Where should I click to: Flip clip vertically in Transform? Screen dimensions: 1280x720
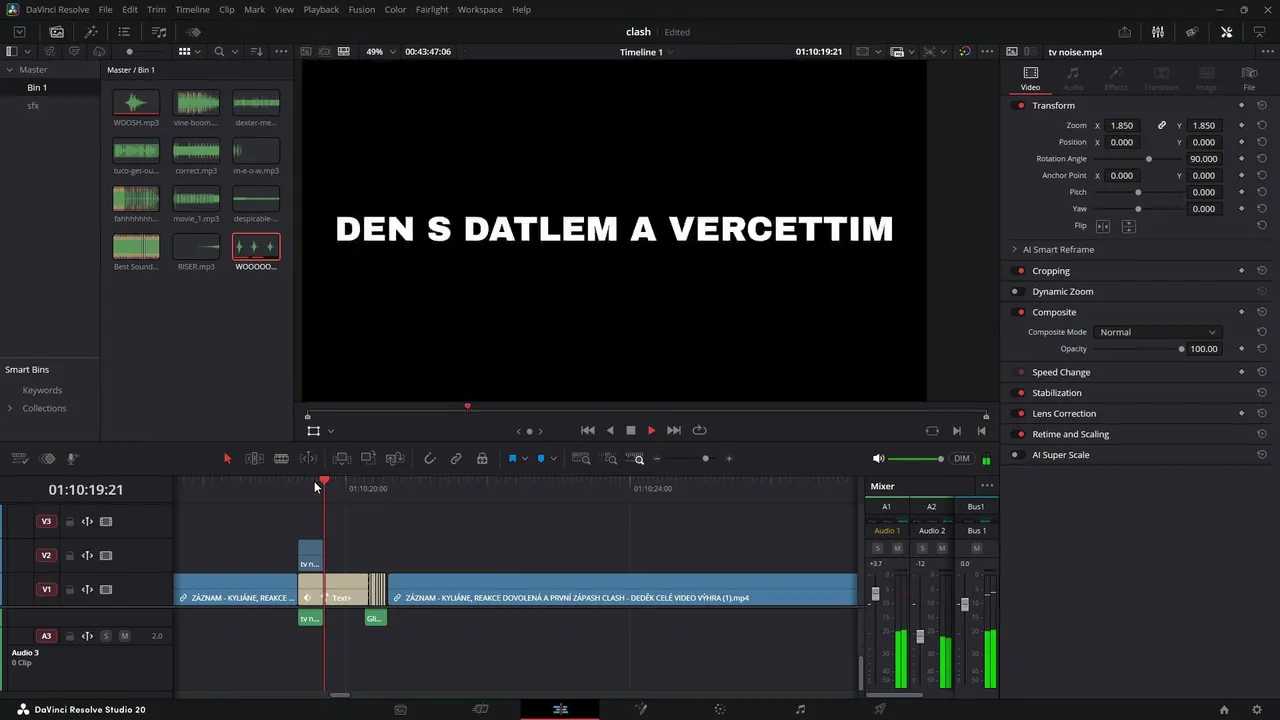pyautogui.click(x=1128, y=226)
